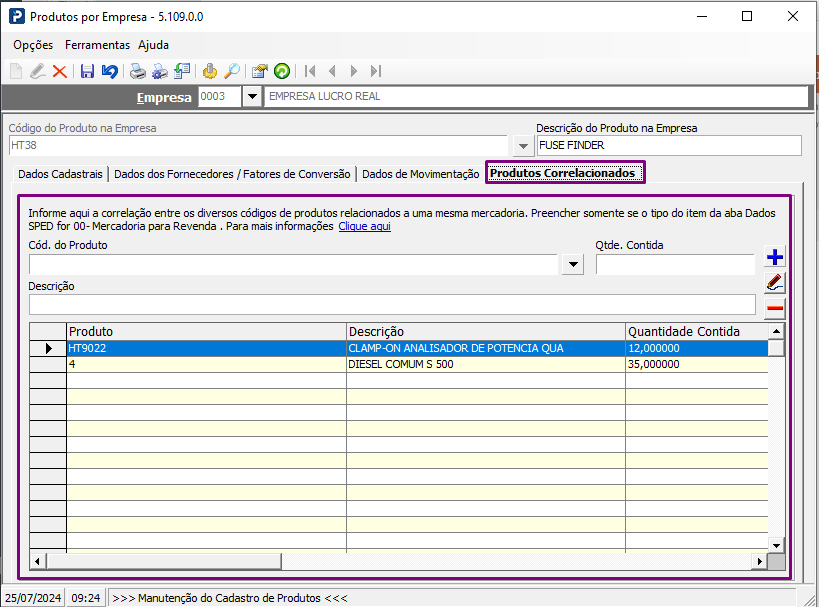Switch to the Dados Cadastrais tab
819x607 pixels.
60,174
